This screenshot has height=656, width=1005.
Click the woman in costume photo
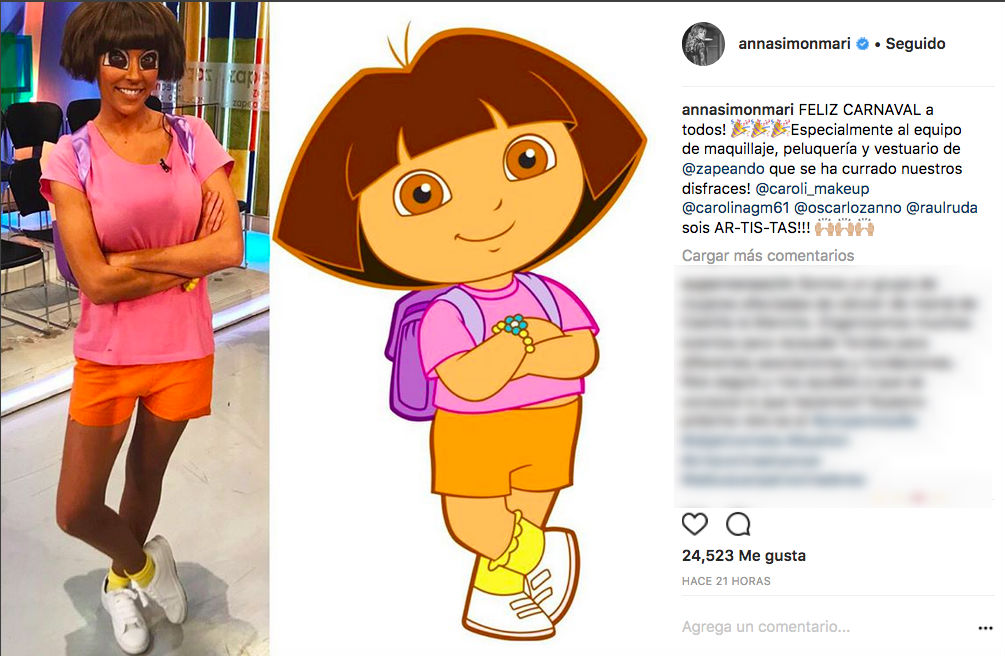[x=135, y=328]
